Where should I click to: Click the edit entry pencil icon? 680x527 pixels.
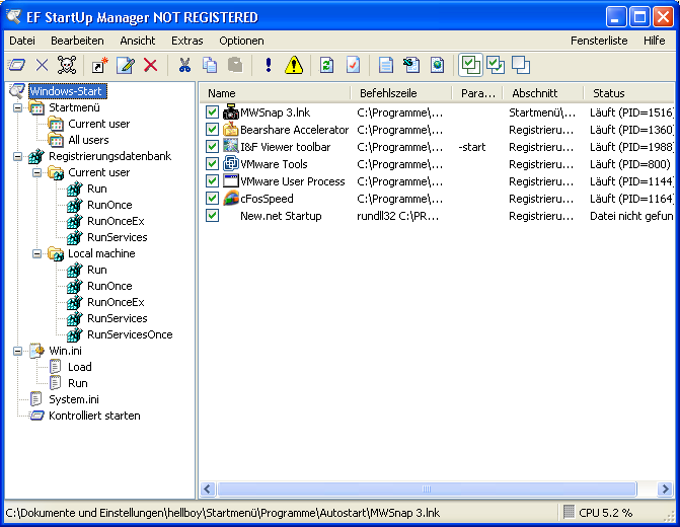point(125,65)
